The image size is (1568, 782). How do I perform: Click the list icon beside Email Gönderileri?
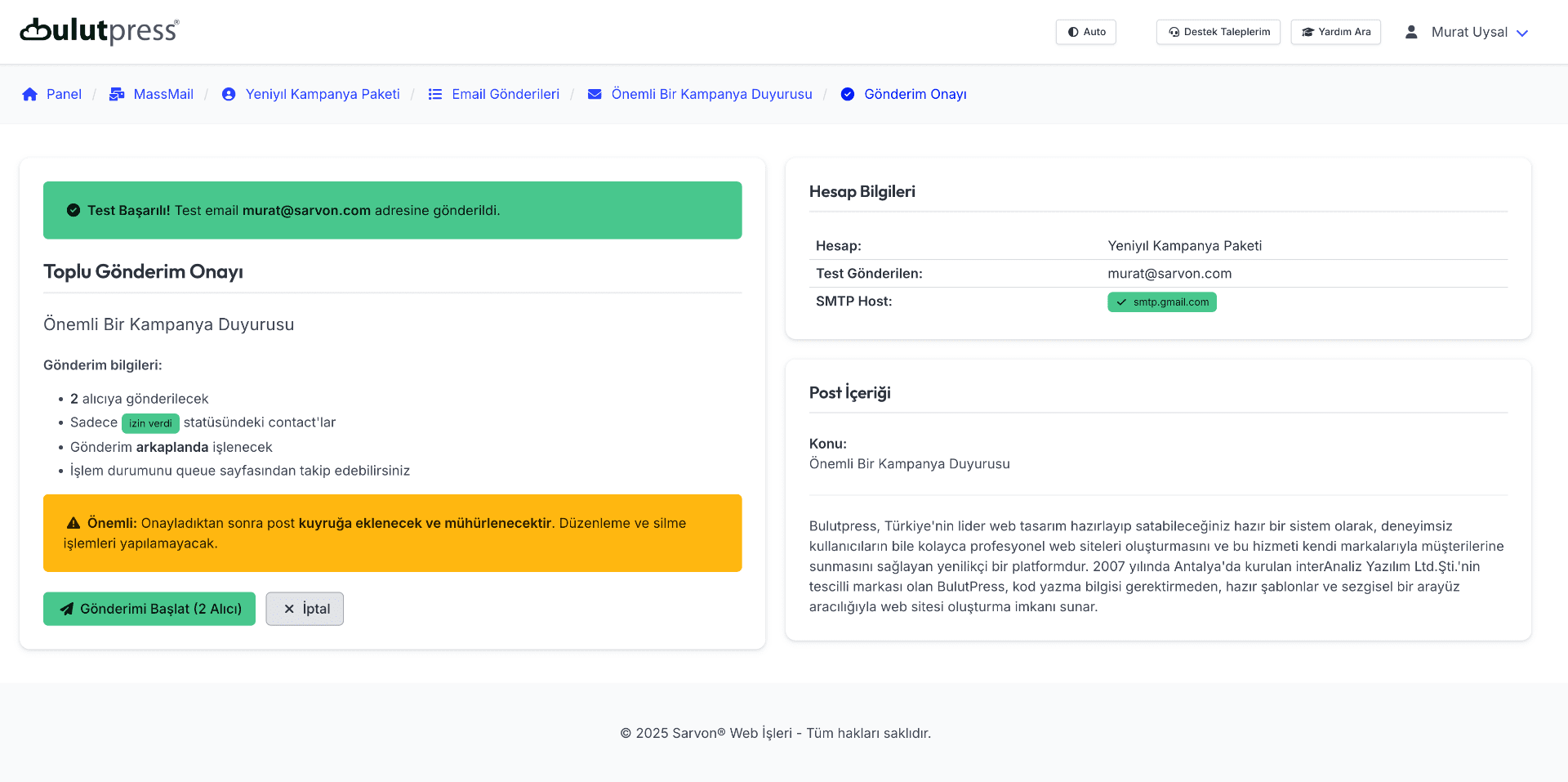(435, 94)
